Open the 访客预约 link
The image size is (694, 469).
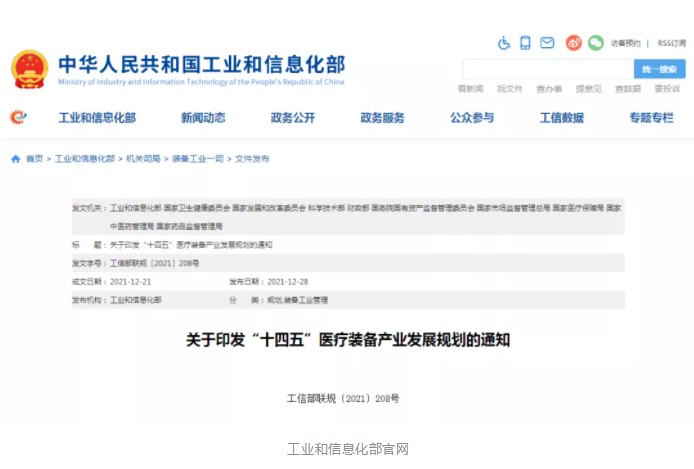(625, 43)
